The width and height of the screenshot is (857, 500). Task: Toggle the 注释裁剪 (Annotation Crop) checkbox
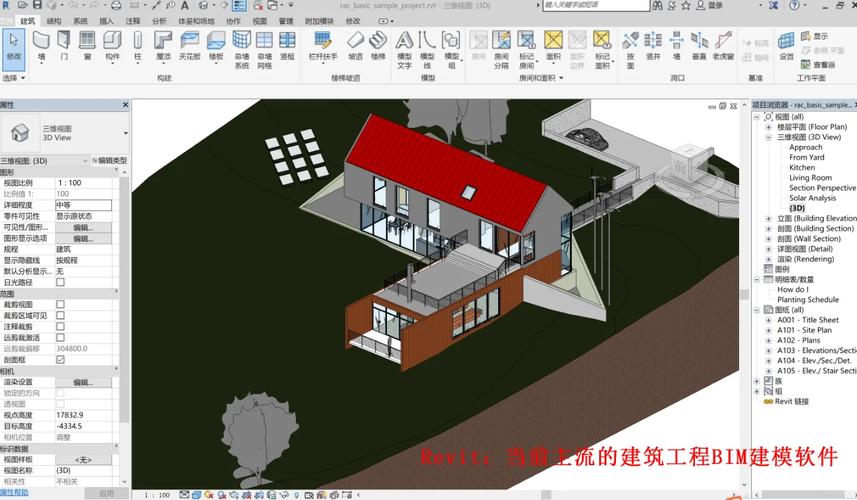[x=60, y=326]
